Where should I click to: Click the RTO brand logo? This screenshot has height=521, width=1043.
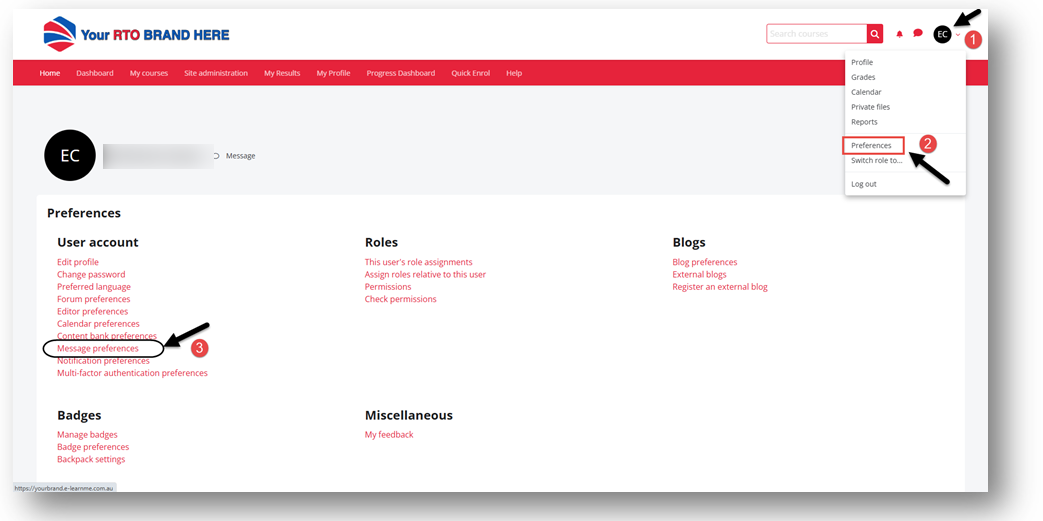(x=136, y=34)
